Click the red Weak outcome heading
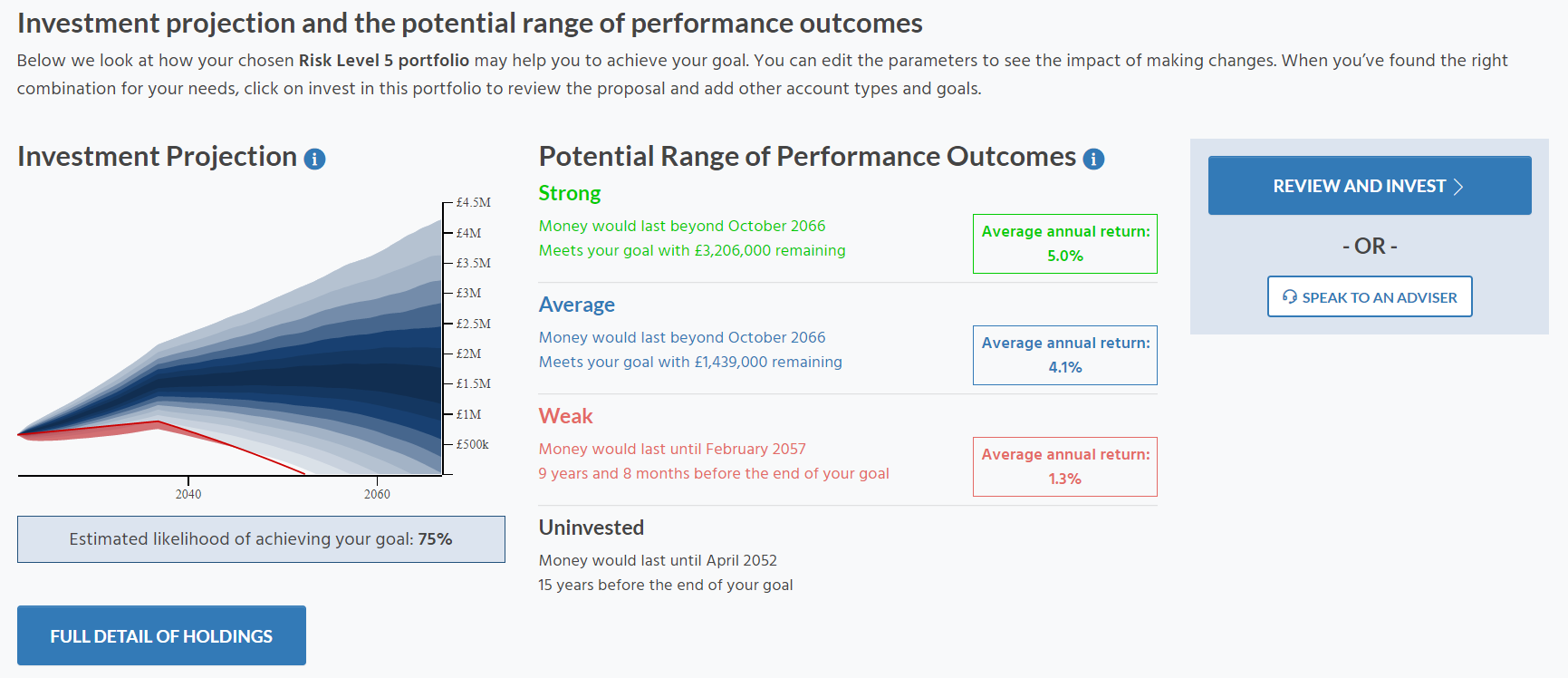Image resolution: width=1568 pixels, height=678 pixels. (566, 416)
